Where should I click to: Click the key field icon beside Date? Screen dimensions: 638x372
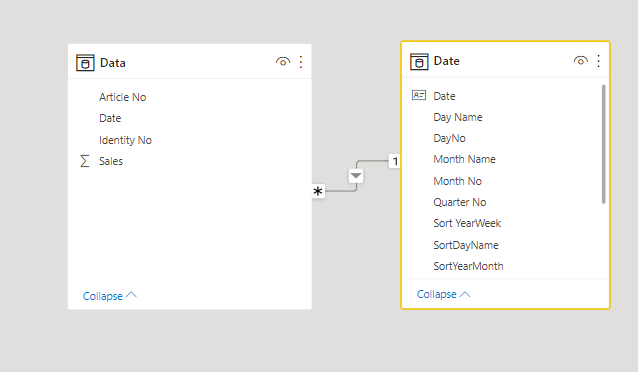(419, 95)
